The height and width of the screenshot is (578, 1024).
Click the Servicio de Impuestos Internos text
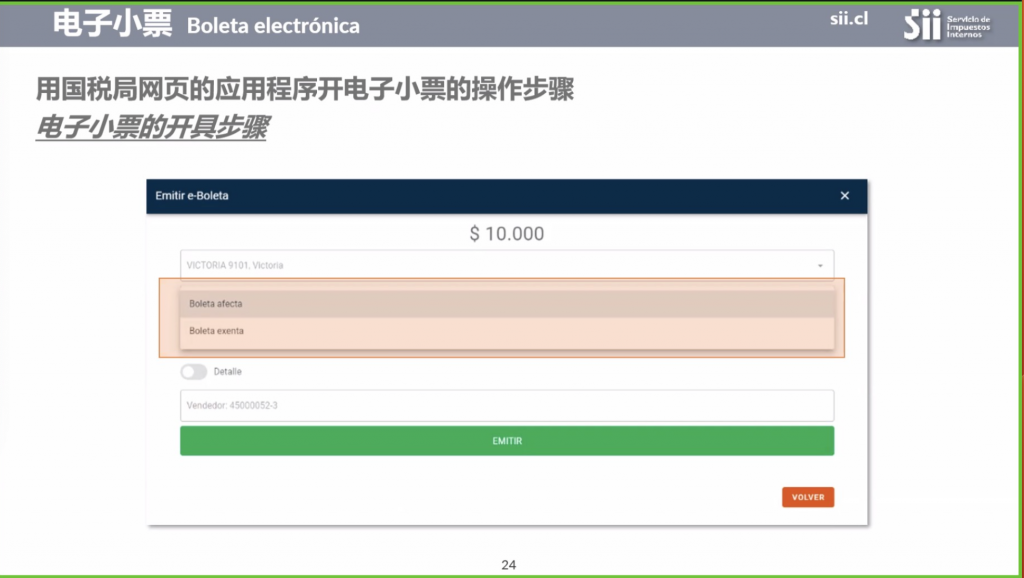(968, 27)
